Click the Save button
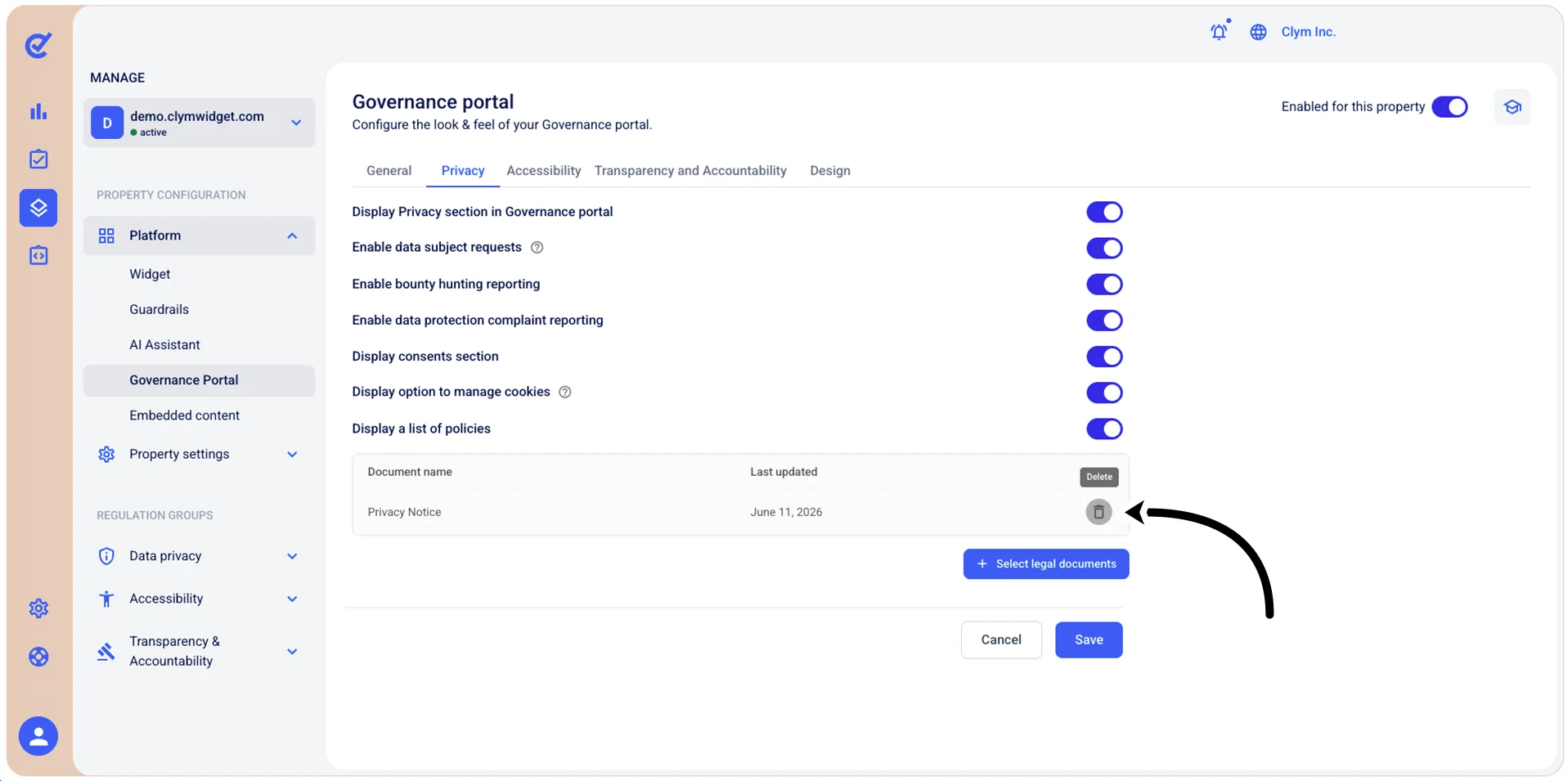The height and width of the screenshot is (781, 1568). coord(1089,640)
